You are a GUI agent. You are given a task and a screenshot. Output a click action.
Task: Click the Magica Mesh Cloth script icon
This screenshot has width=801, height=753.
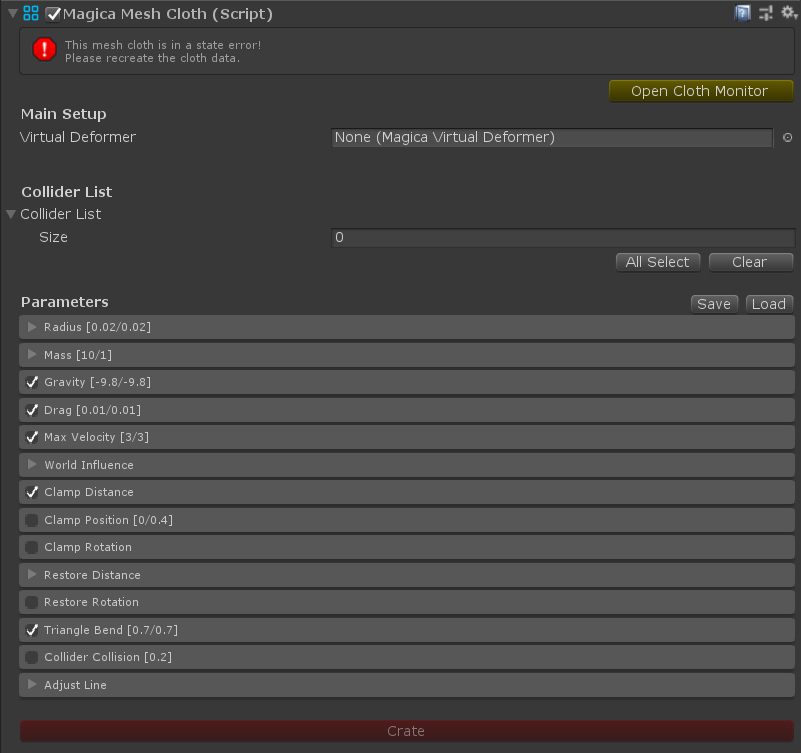pos(31,13)
